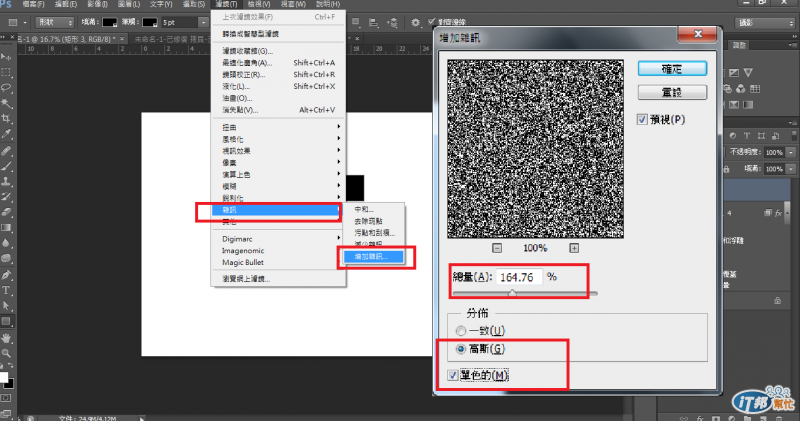Select the Type tool

(x=6, y=290)
